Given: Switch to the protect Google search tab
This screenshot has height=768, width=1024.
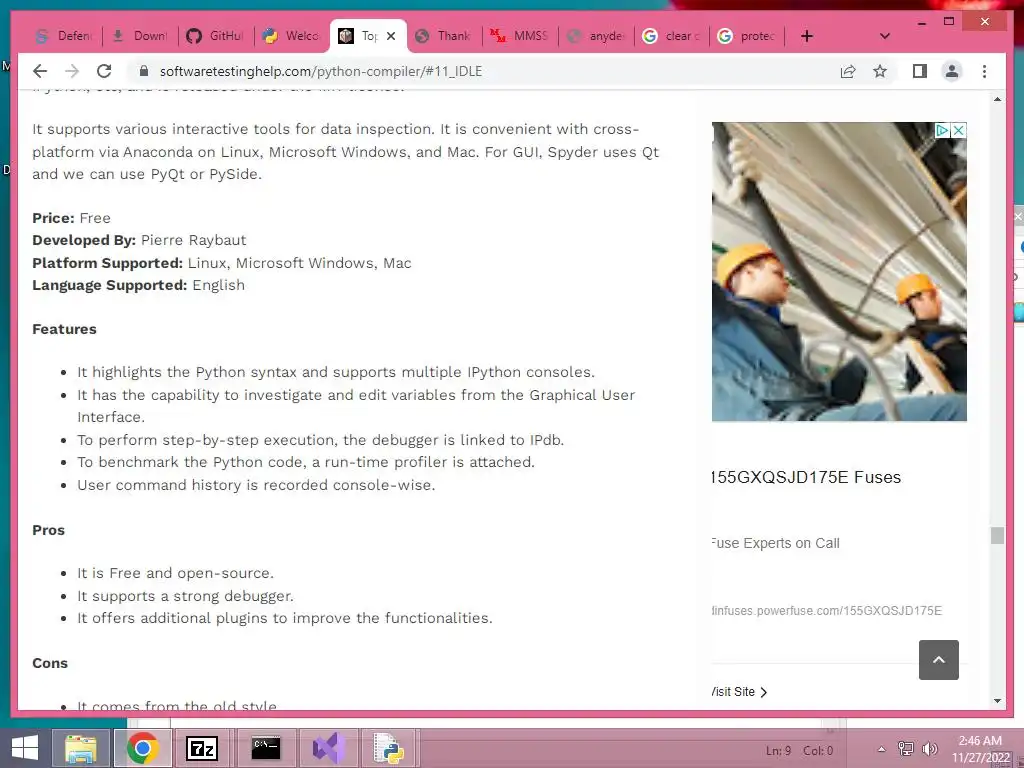Looking at the screenshot, I should 748,36.
